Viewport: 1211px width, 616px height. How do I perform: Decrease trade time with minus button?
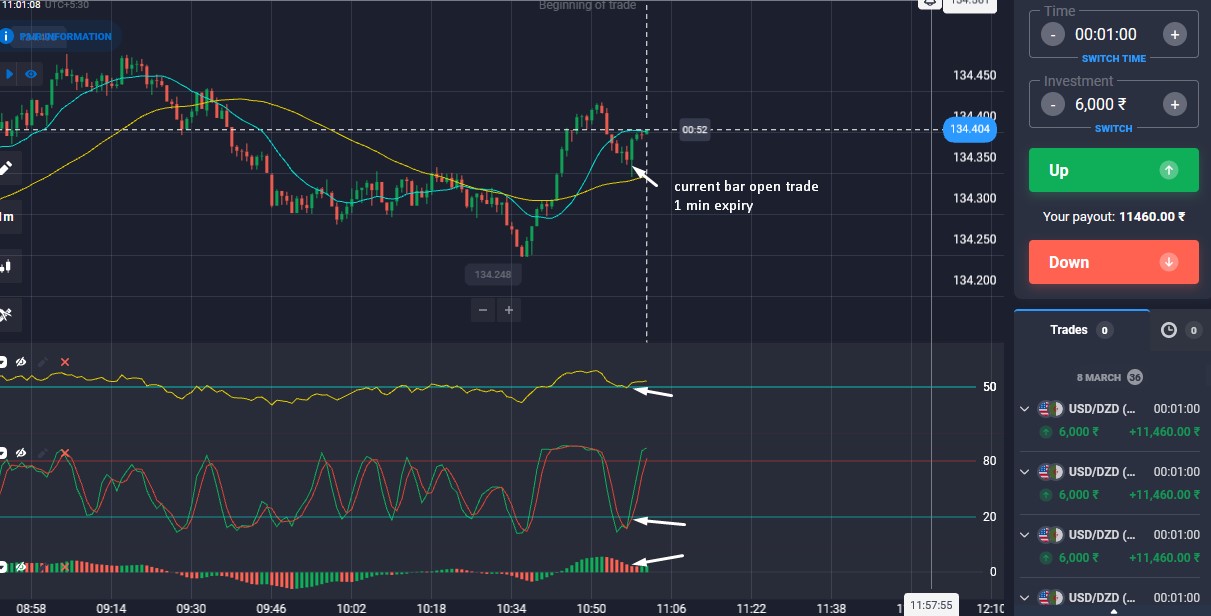[1053, 34]
